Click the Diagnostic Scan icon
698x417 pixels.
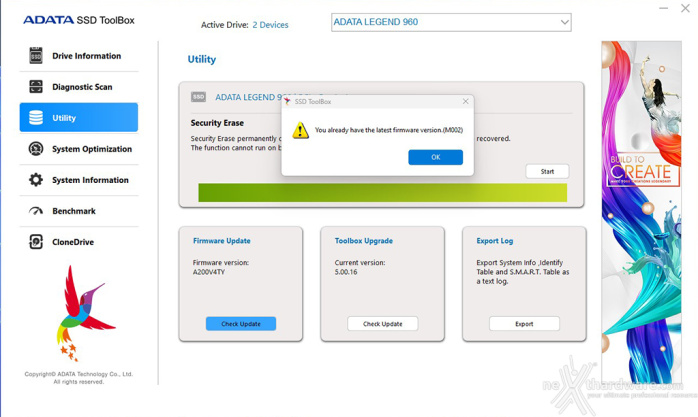click(36, 86)
